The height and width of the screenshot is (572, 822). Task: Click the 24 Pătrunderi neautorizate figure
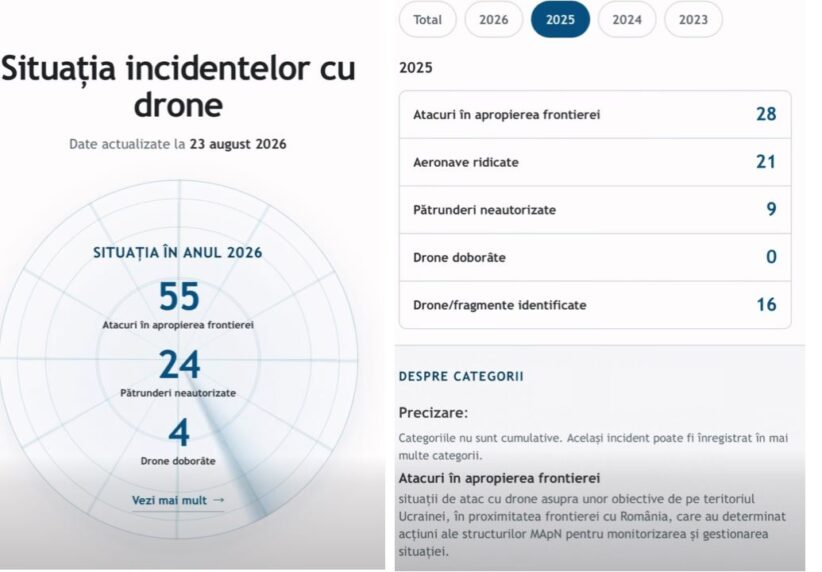pos(179,364)
